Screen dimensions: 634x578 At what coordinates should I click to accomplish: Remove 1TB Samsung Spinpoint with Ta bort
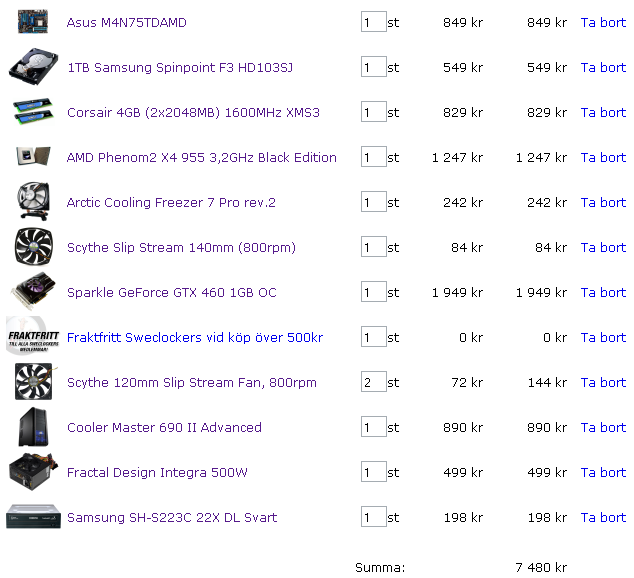point(603,68)
